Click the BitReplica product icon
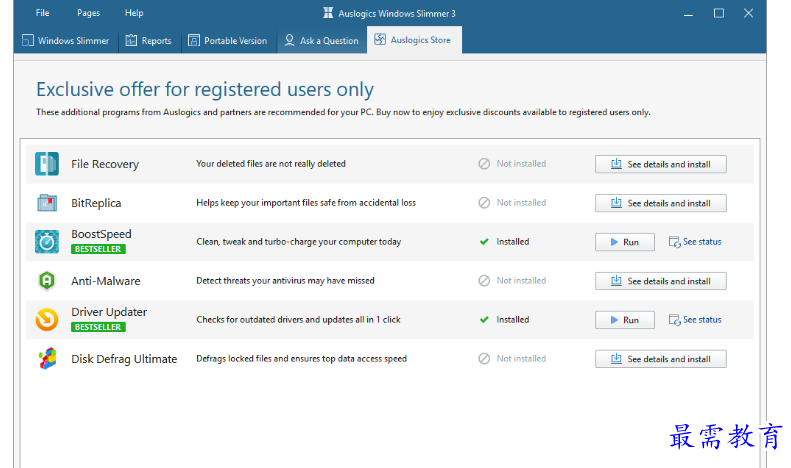Image resolution: width=791 pixels, height=468 pixels. (x=47, y=203)
